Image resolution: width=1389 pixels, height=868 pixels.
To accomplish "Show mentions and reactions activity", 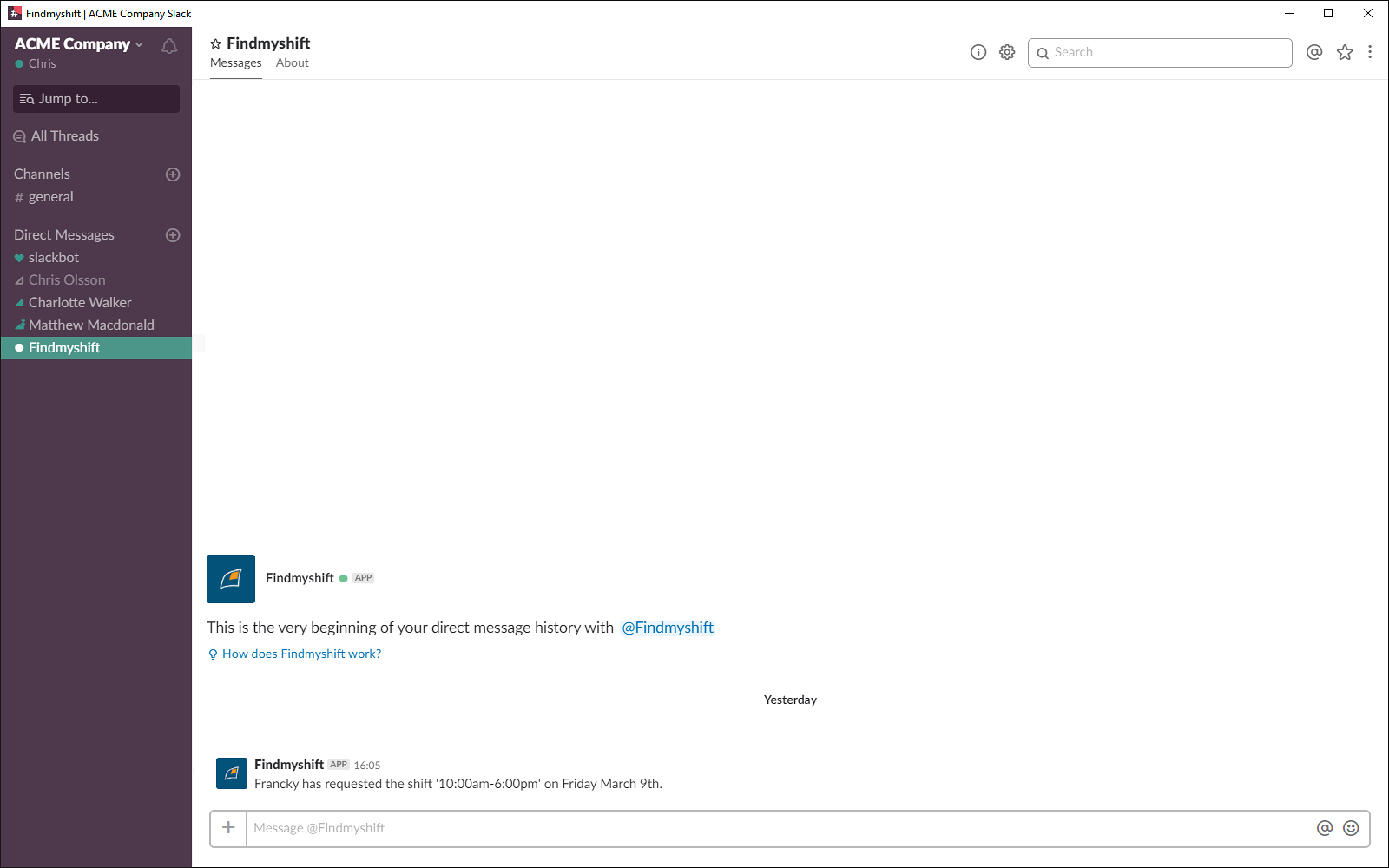I will point(1314,52).
